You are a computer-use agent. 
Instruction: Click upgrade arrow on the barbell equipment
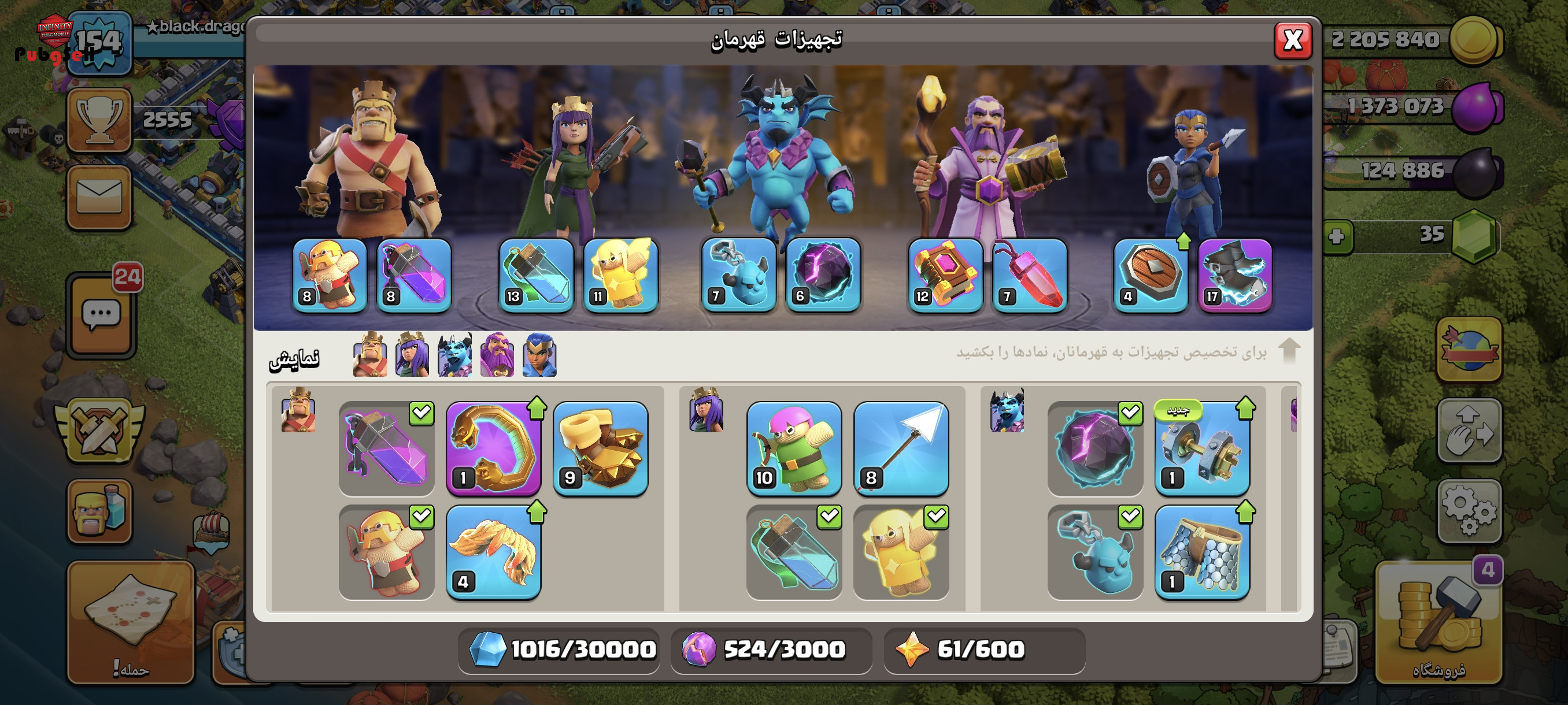[x=1245, y=408]
